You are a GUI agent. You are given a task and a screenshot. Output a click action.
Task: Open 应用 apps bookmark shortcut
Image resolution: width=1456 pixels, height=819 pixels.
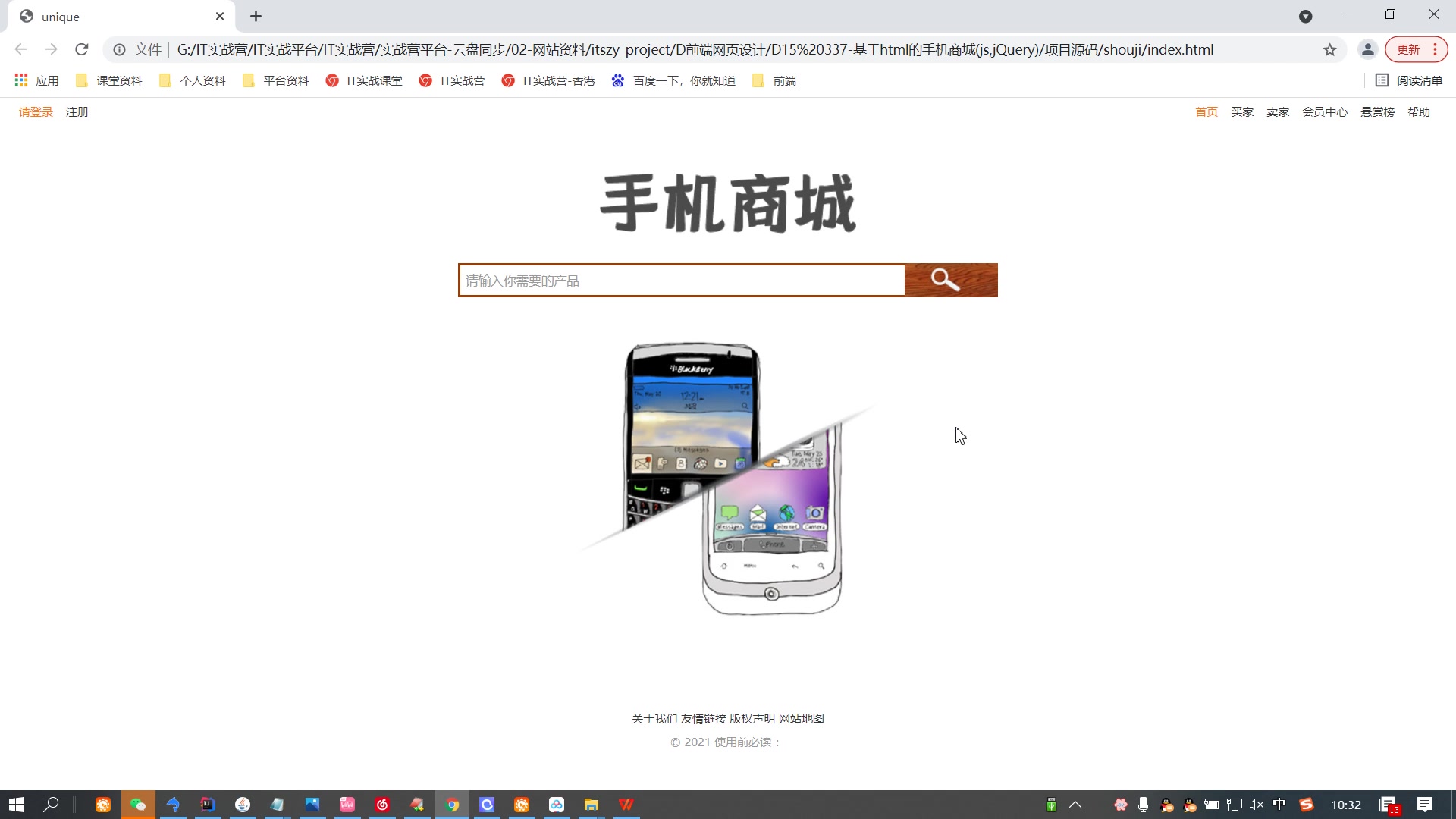coord(36,81)
